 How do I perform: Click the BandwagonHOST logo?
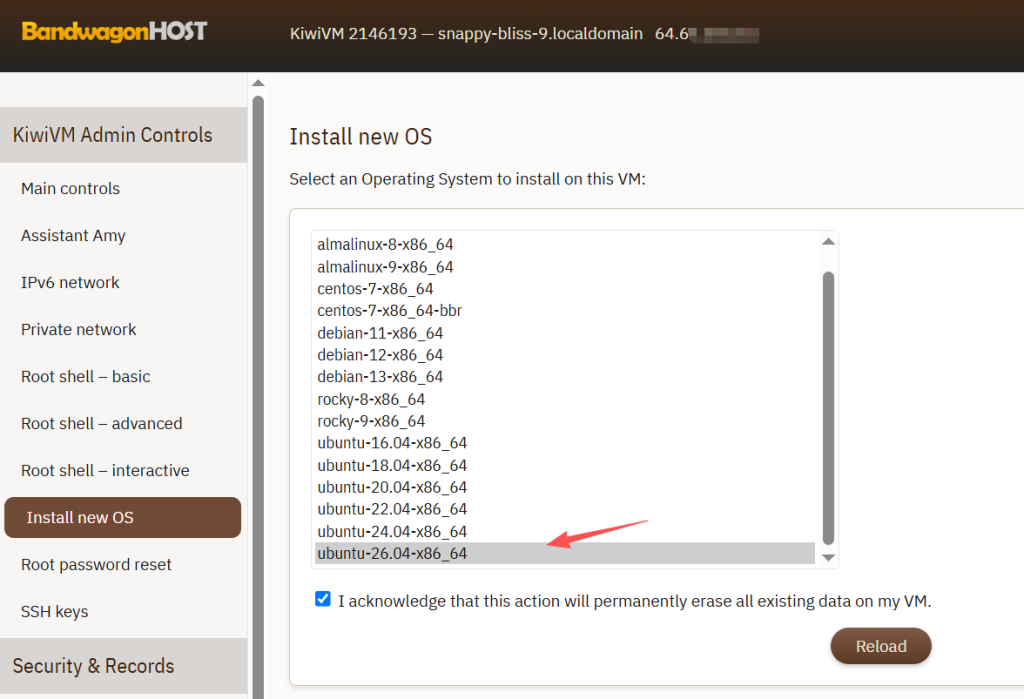click(114, 31)
